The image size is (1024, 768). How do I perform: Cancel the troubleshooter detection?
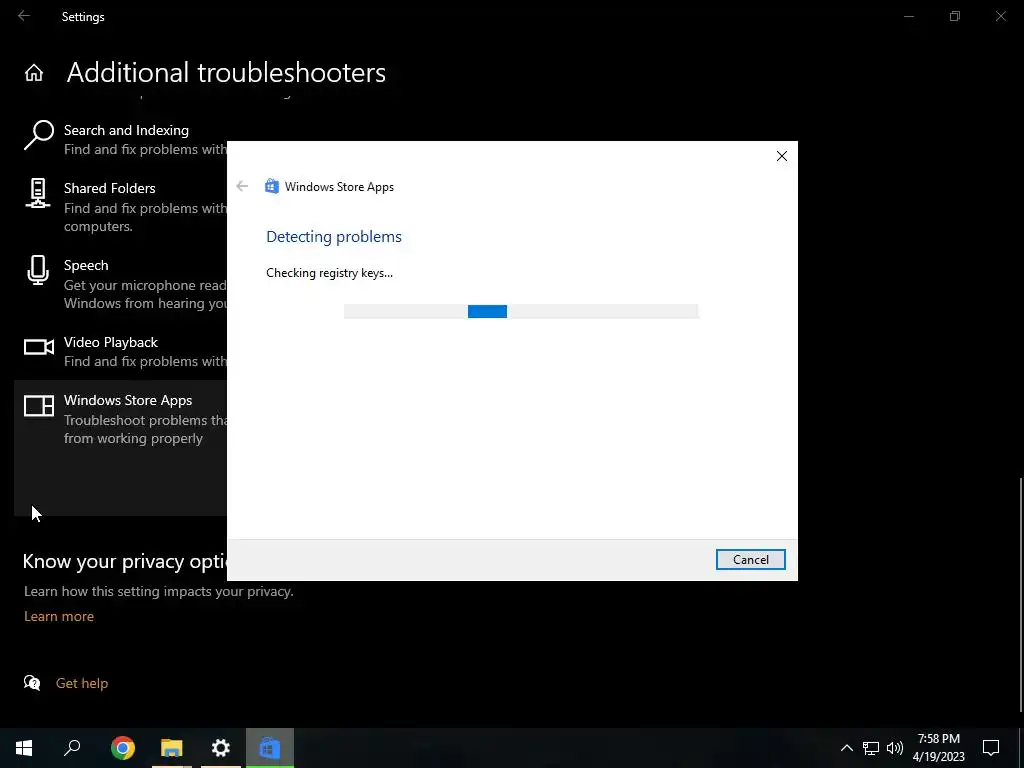click(x=750, y=560)
